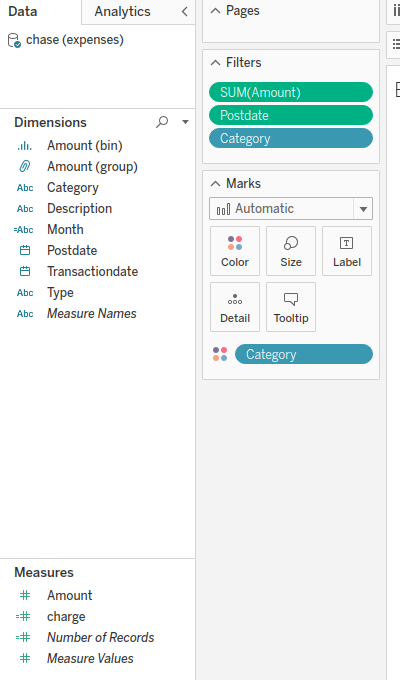Click the chase (expenses) data source icon
This screenshot has height=680, width=400.
click(14, 40)
